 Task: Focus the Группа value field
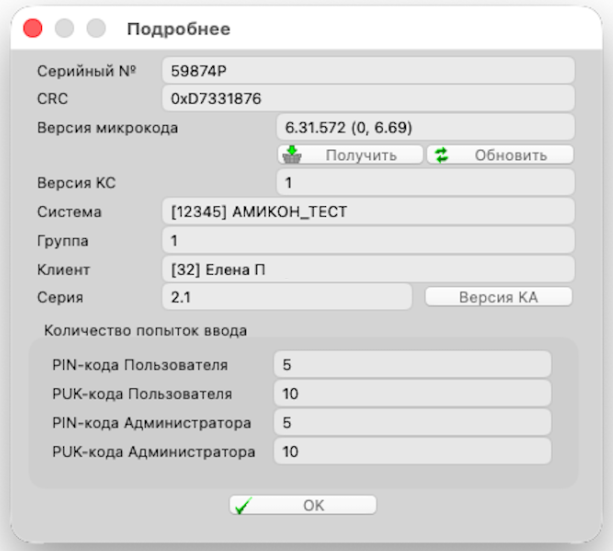(368, 241)
